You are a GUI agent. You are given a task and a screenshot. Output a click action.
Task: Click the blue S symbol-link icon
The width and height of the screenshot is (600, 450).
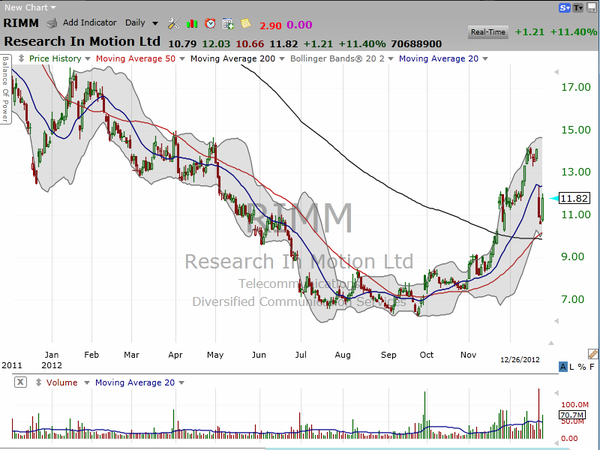point(564,8)
